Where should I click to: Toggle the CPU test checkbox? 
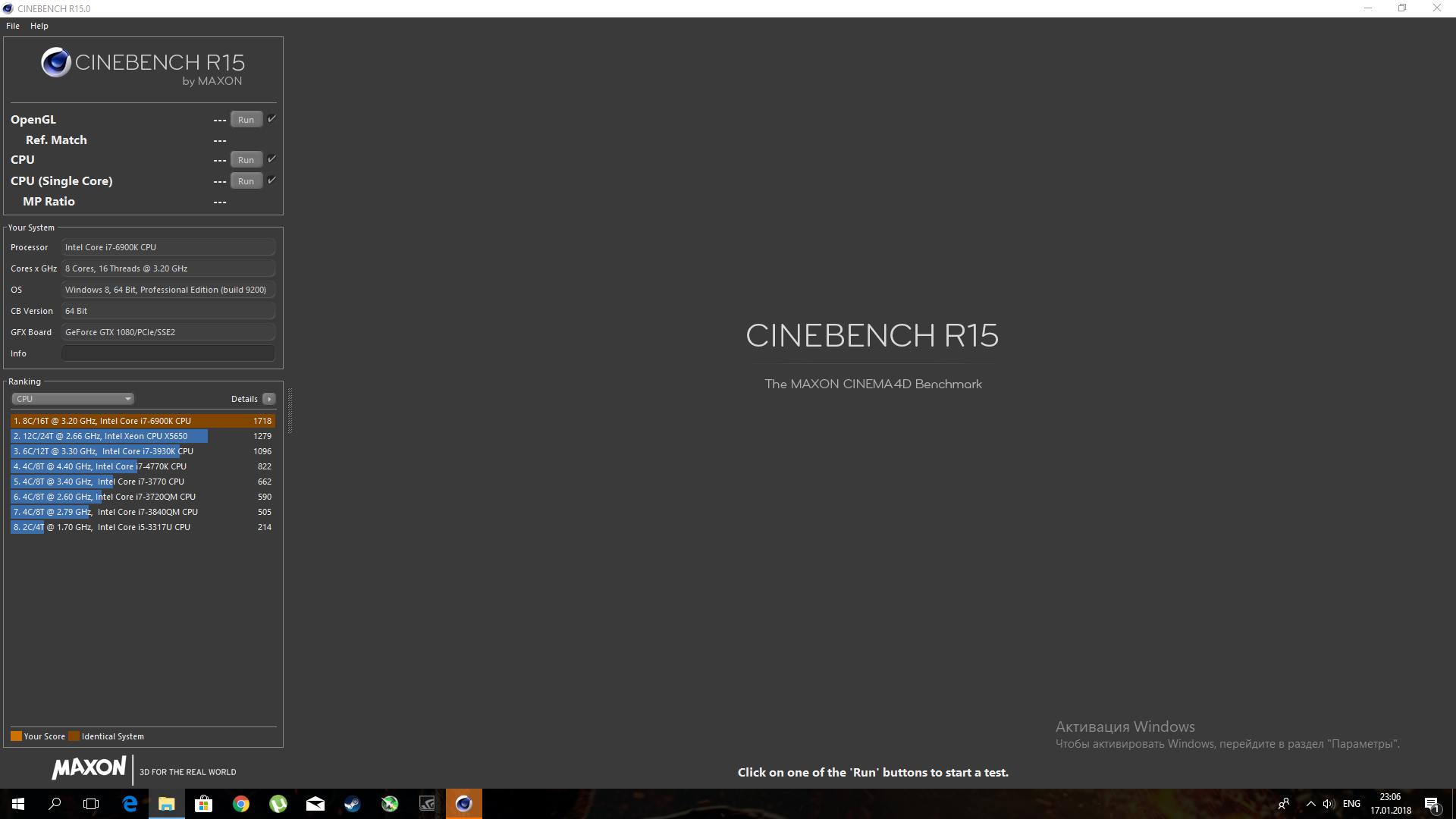(x=271, y=159)
